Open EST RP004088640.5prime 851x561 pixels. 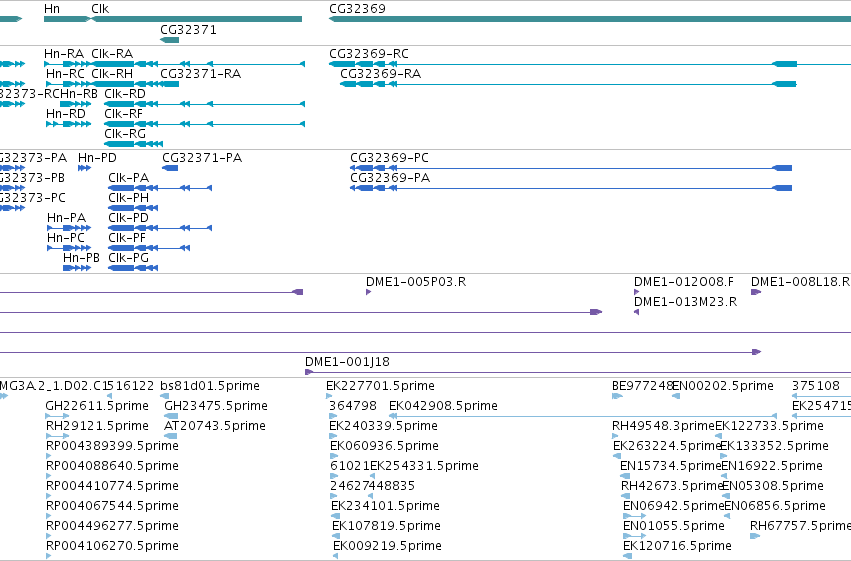click(112, 466)
